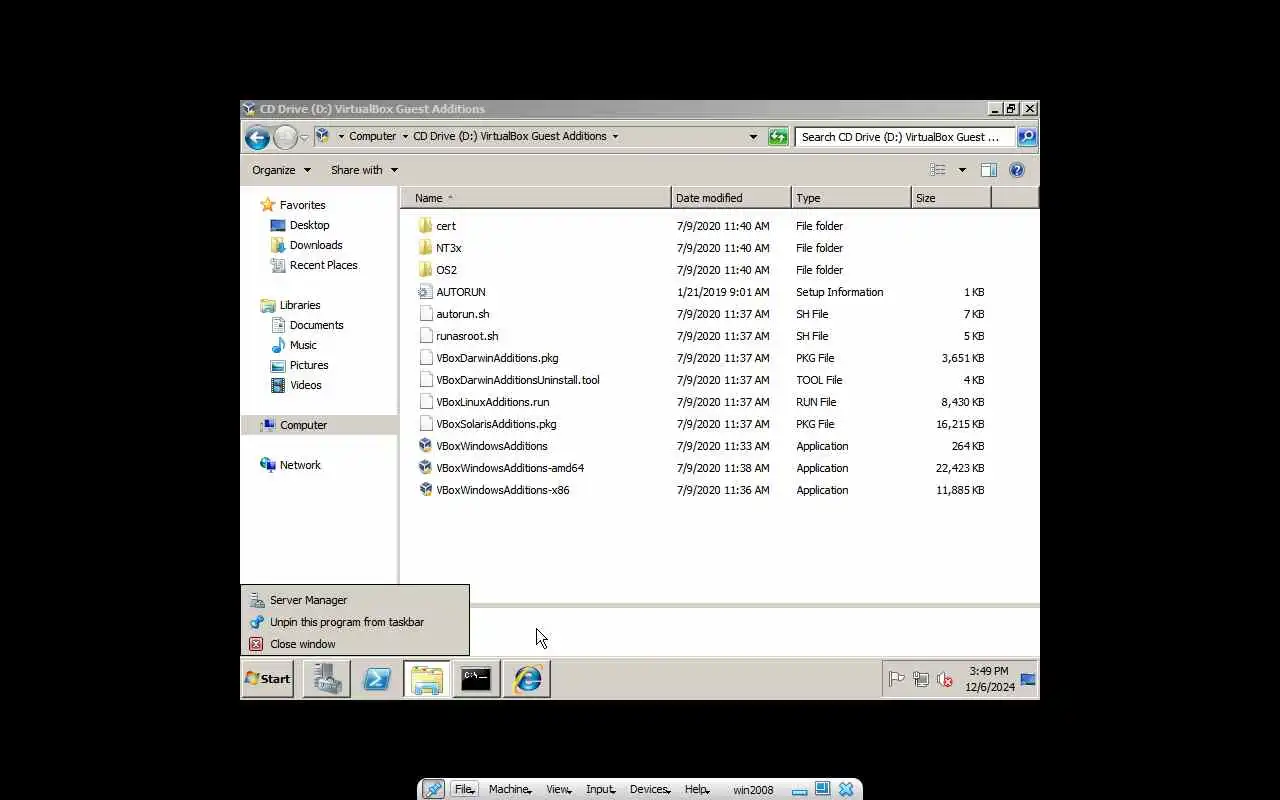The image size is (1280, 800).
Task: Click the network tray icon
Action: point(921,679)
